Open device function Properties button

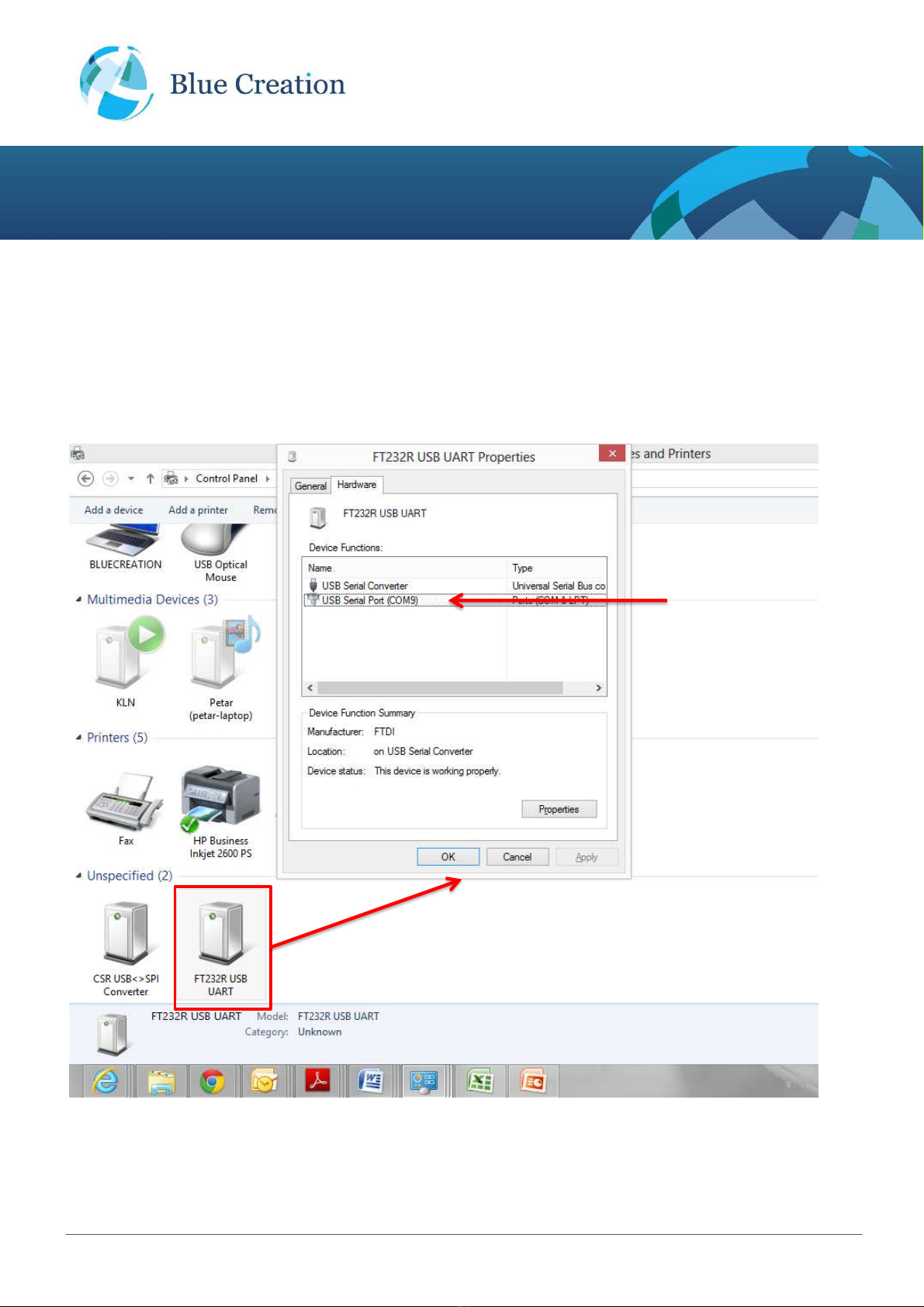[x=559, y=809]
